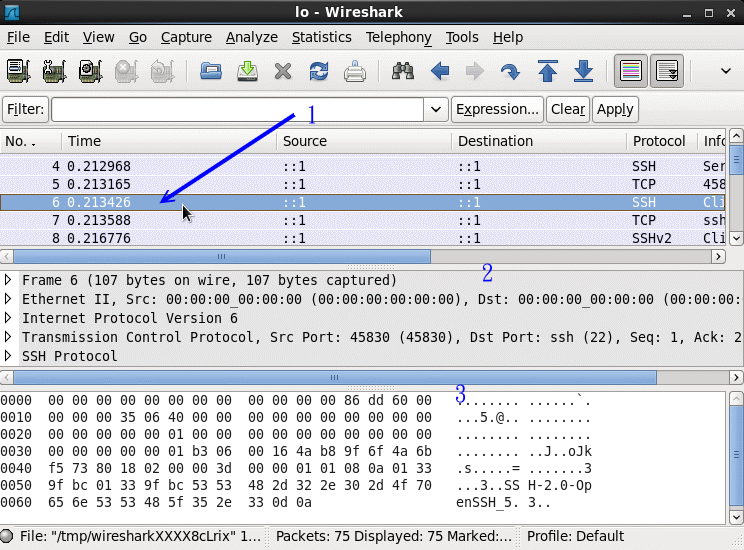The width and height of the screenshot is (744, 550).
Task: Open the capture interfaces list icon
Action: point(18,71)
